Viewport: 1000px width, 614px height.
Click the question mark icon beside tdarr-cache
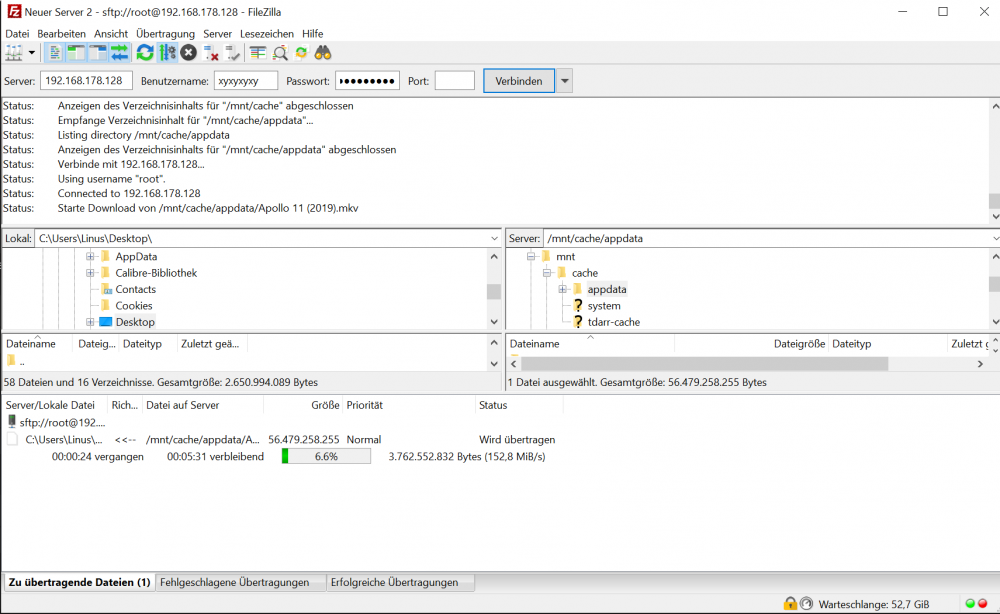578,322
